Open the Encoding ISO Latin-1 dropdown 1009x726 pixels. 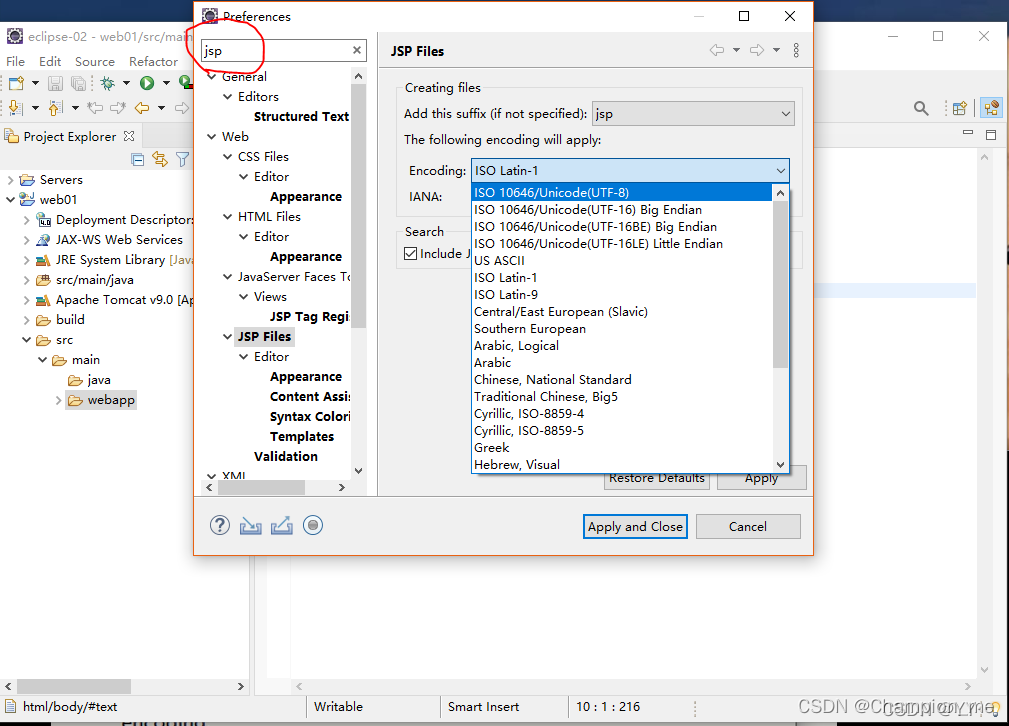(630, 171)
